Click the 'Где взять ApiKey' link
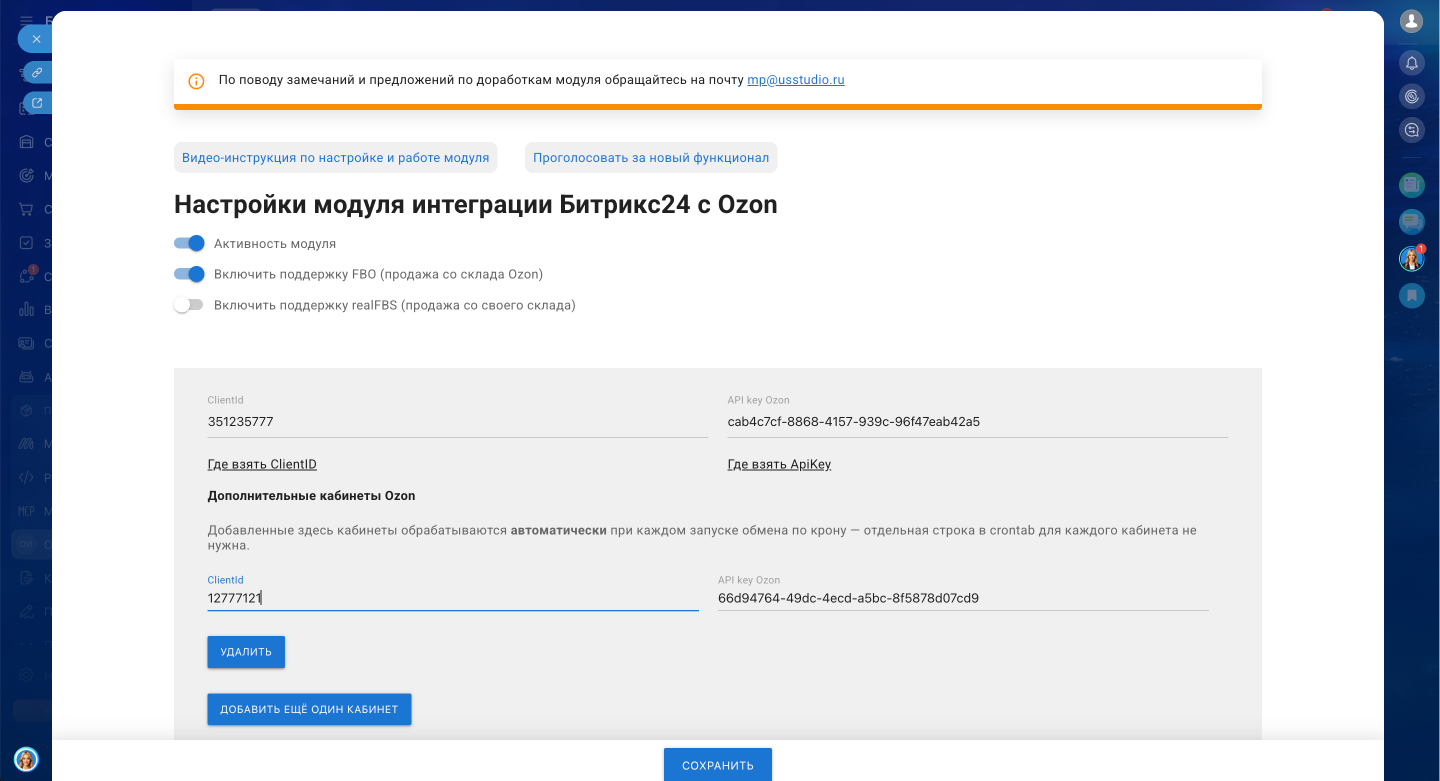Screen dimensions: 1440x781 (x=779, y=464)
